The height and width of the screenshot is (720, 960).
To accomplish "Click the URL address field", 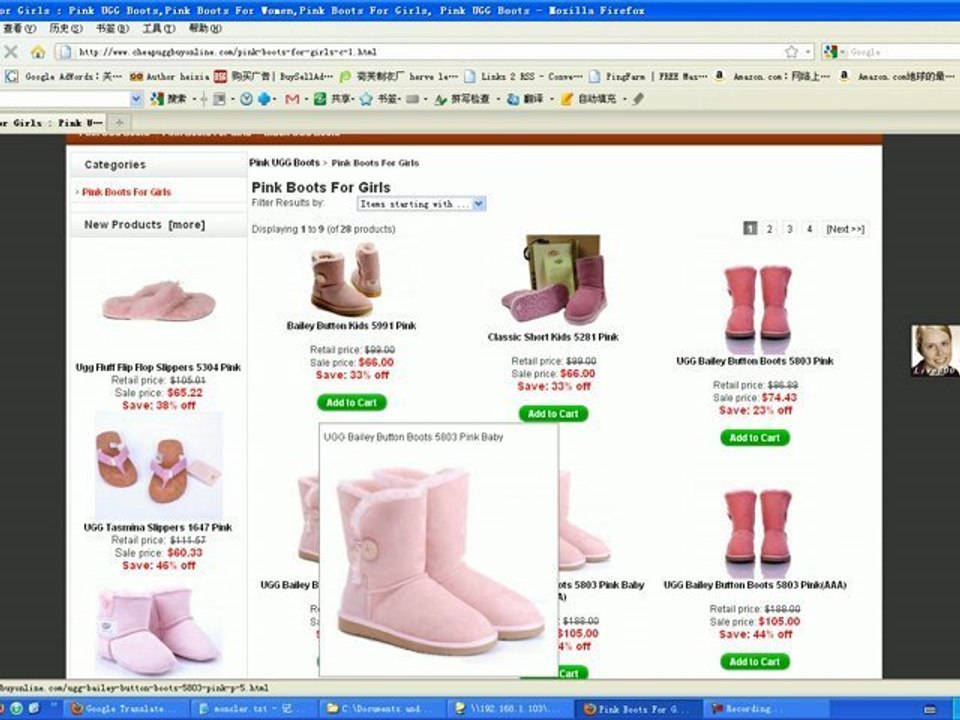I will coord(429,52).
